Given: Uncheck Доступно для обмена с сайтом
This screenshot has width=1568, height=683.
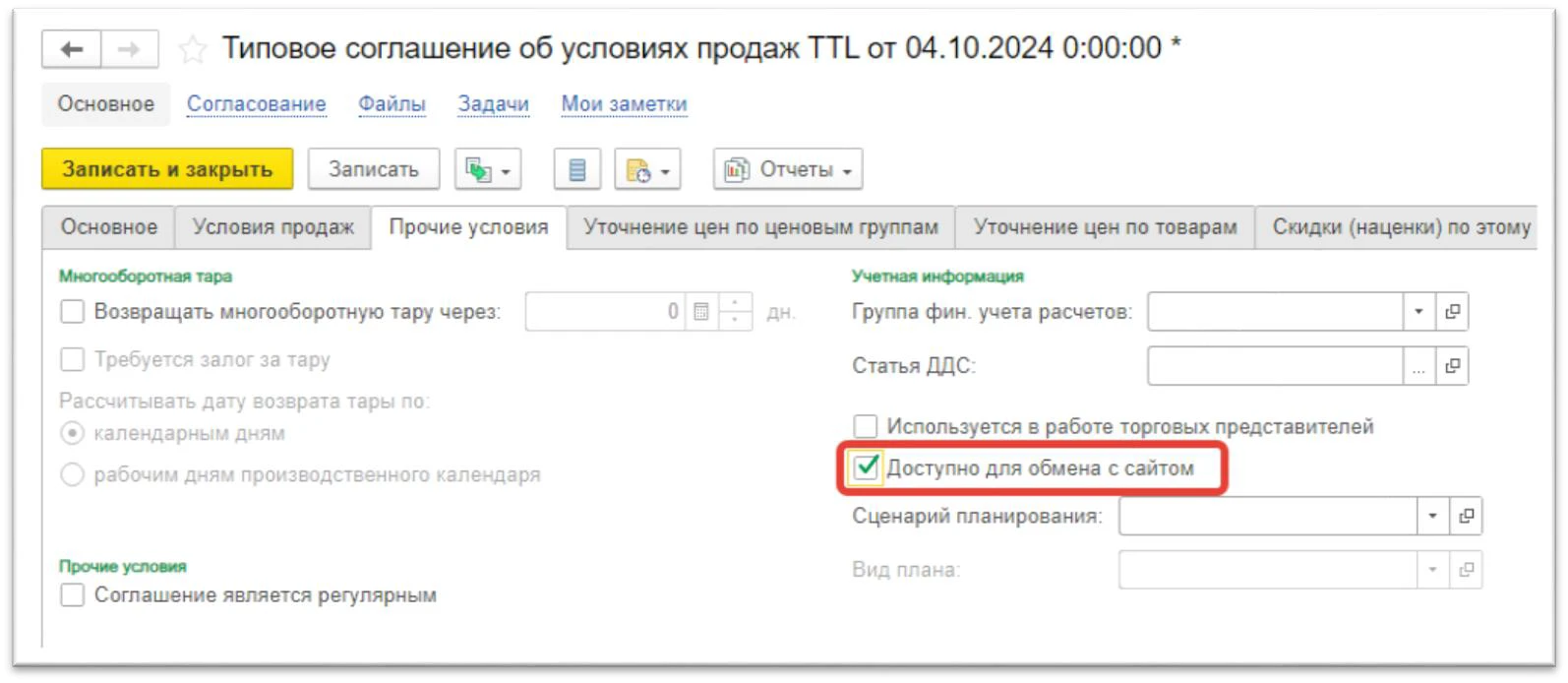Looking at the screenshot, I should (866, 467).
